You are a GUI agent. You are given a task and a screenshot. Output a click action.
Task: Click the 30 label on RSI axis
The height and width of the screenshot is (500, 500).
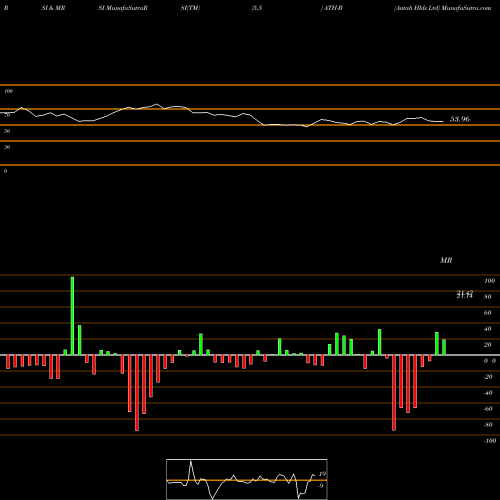point(7,147)
